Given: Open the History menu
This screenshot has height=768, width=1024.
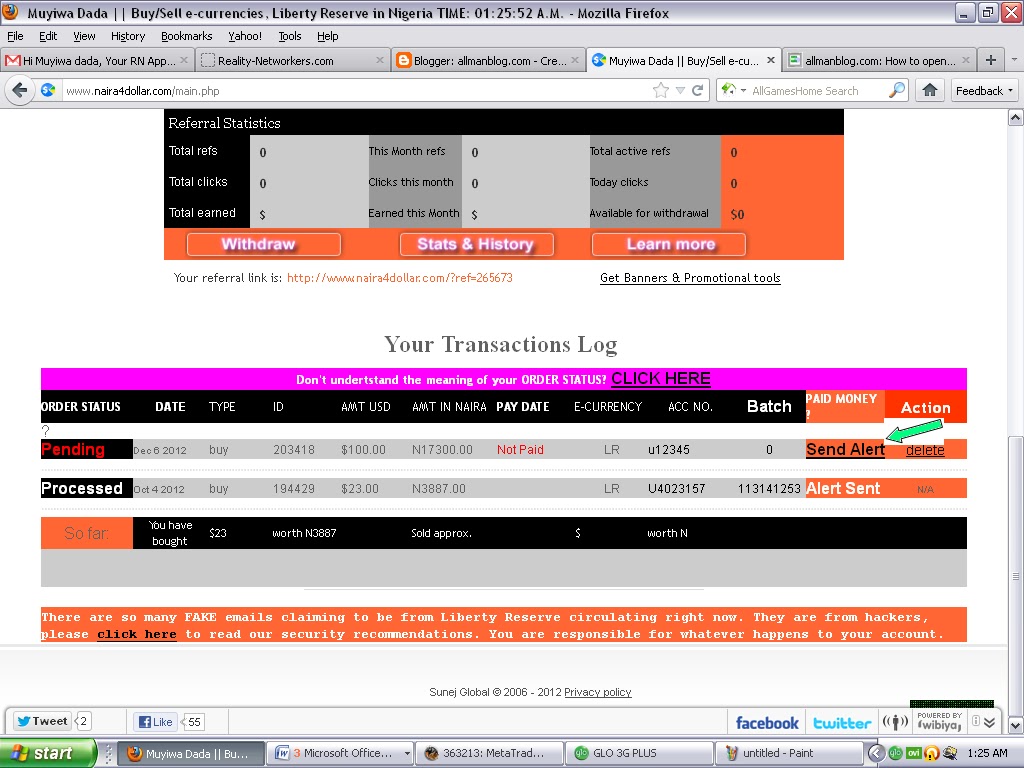Looking at the screenshot, I should click(x=127, y=36).
